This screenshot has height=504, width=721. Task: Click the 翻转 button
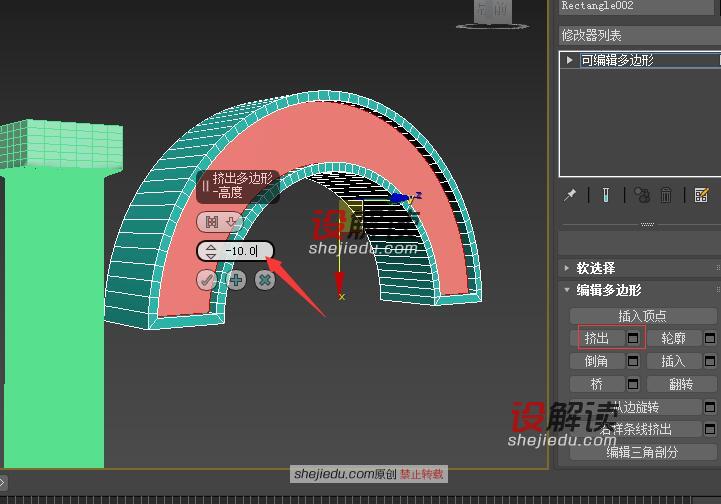pyautogui.click(x=683, y=384)
